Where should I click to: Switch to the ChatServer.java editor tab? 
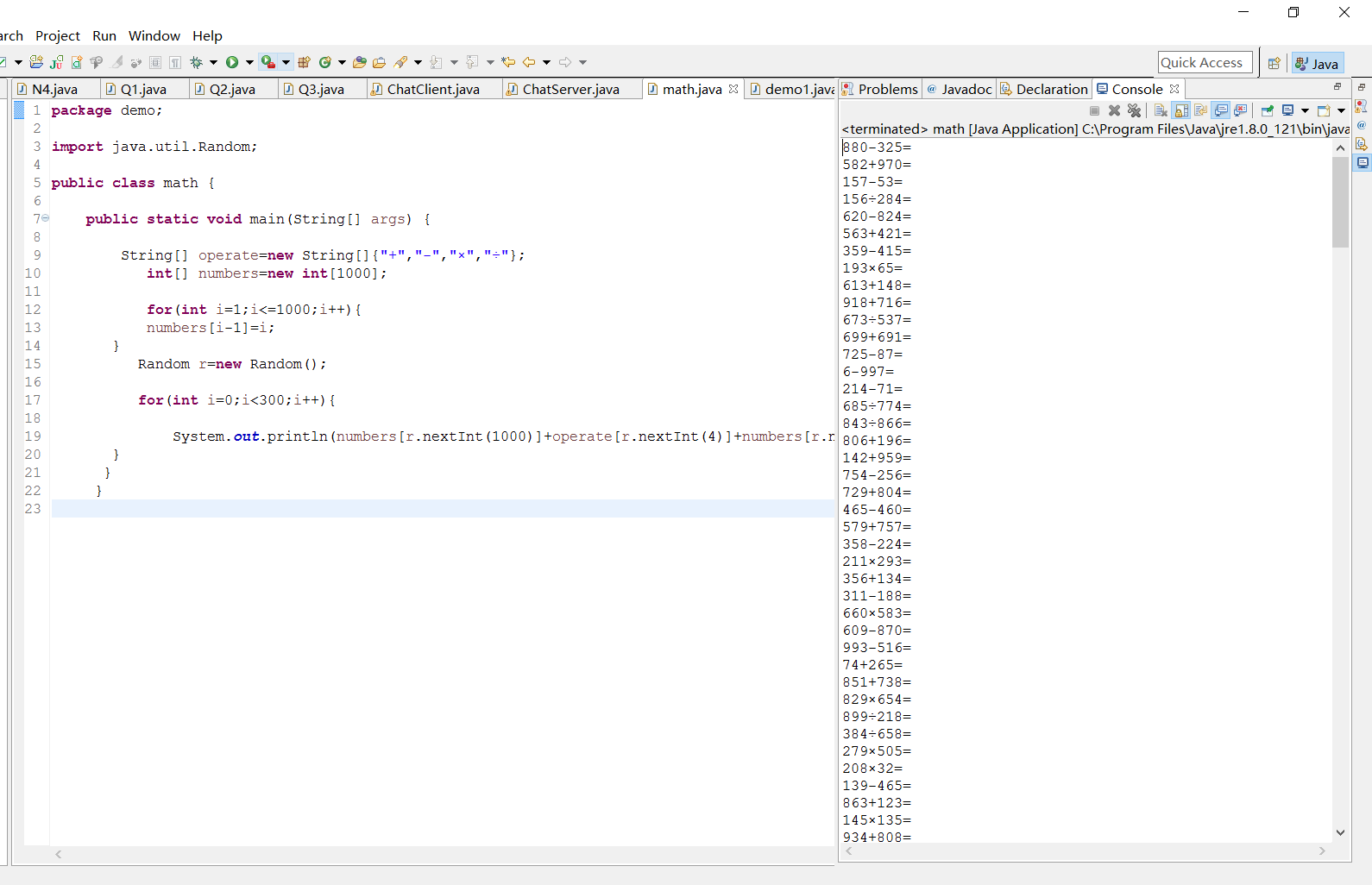[570, 89]
